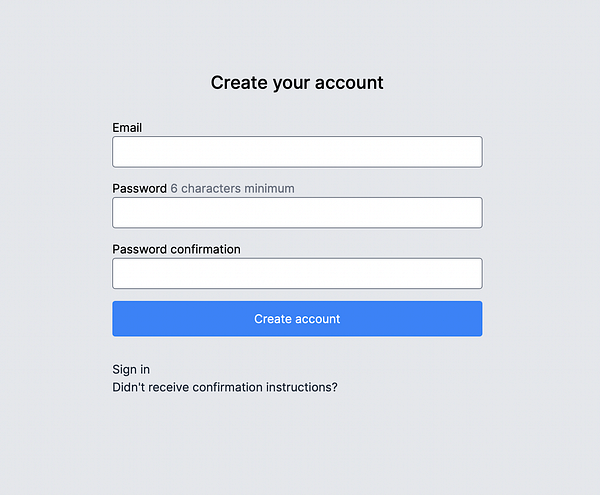Click the first text field in form
Screen dimensions: 600x495
coord(297,152)
